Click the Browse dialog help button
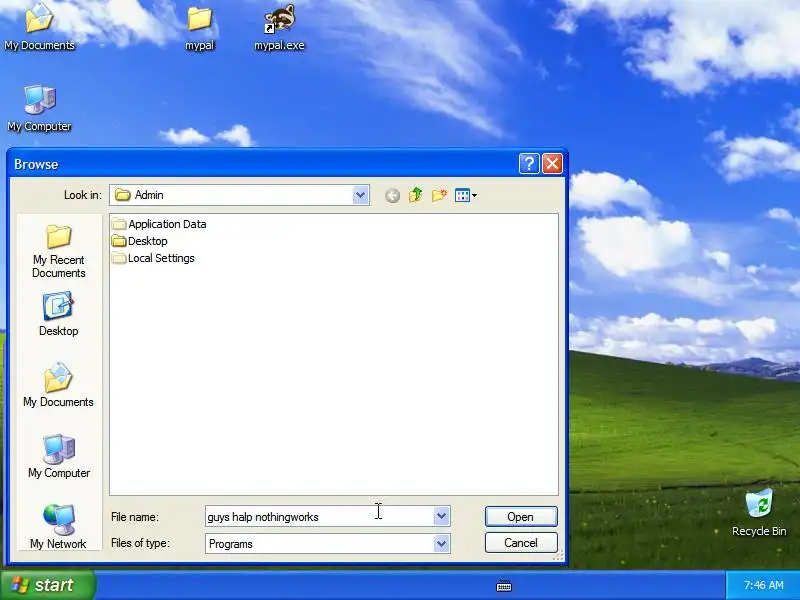800x600 pixels. [x=529, y=164]
